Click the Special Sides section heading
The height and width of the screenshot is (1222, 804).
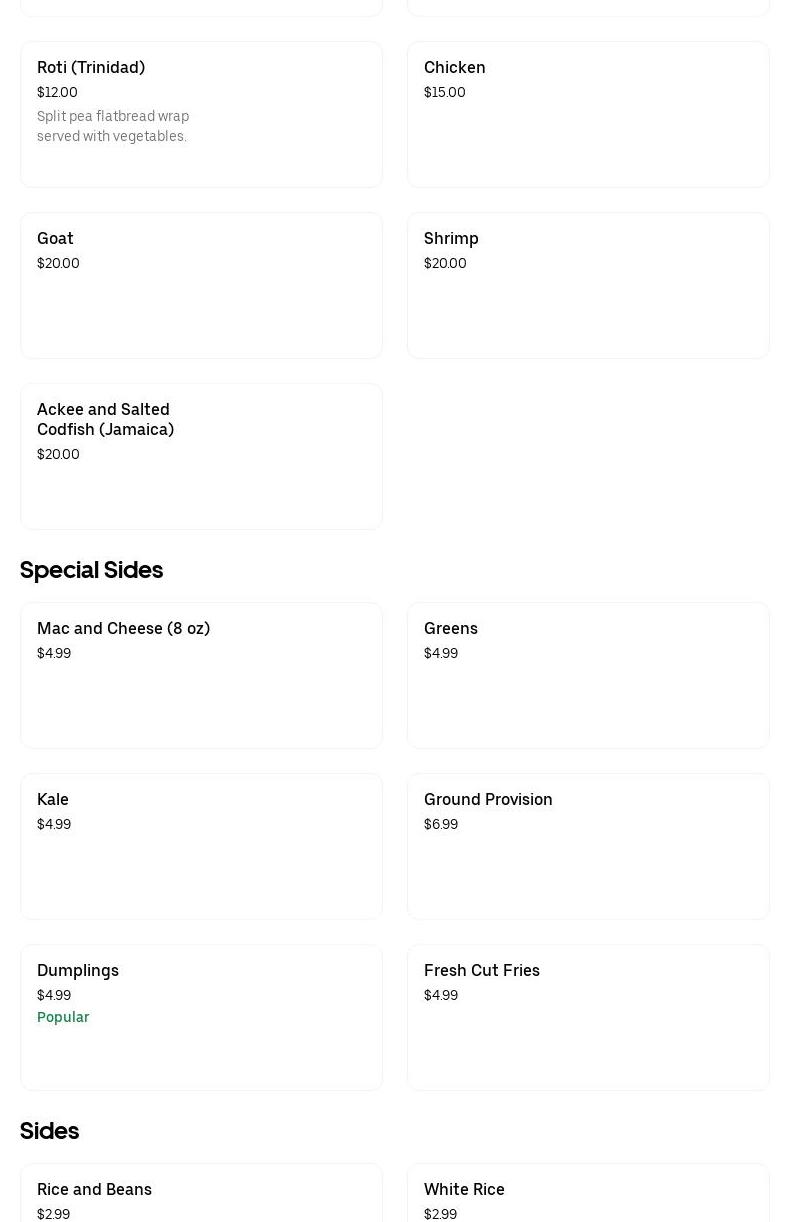tap(91, 570)
